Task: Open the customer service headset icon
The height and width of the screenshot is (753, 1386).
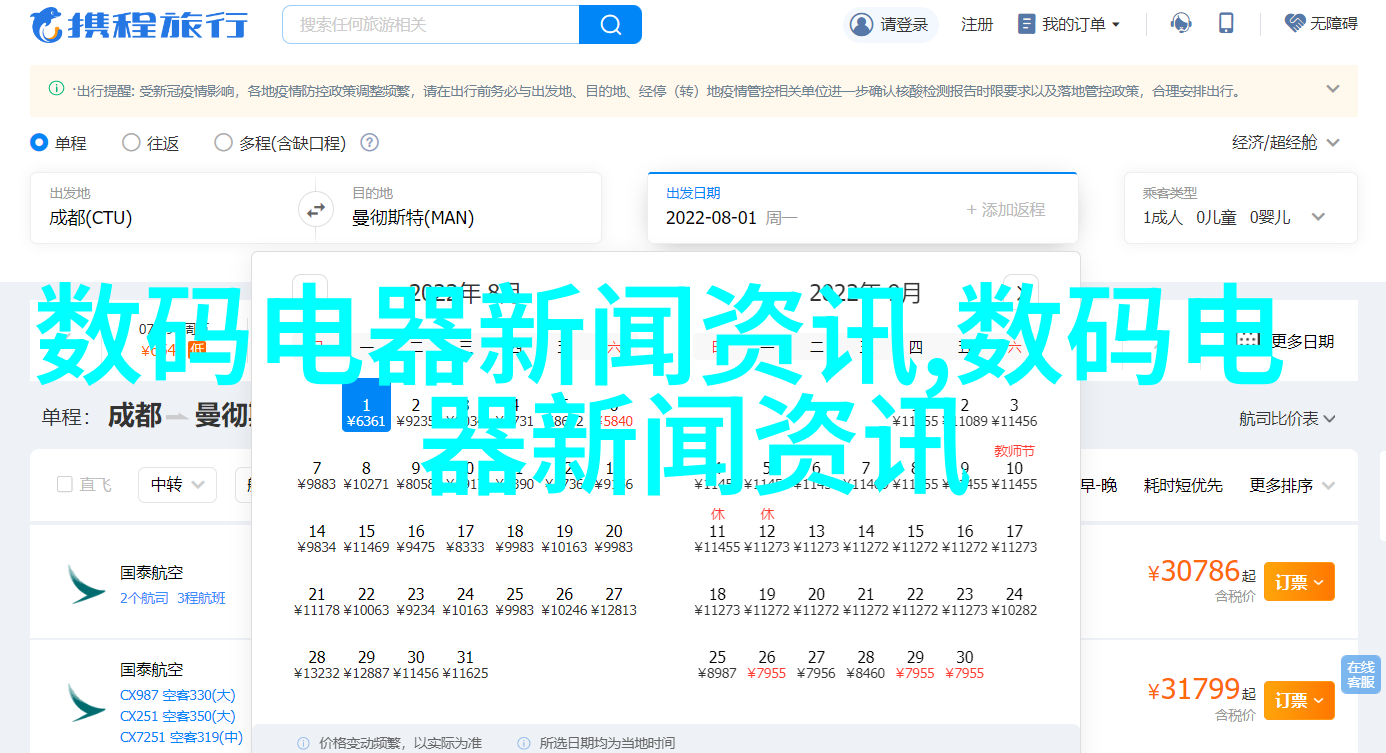Action: coord(1181,24)
